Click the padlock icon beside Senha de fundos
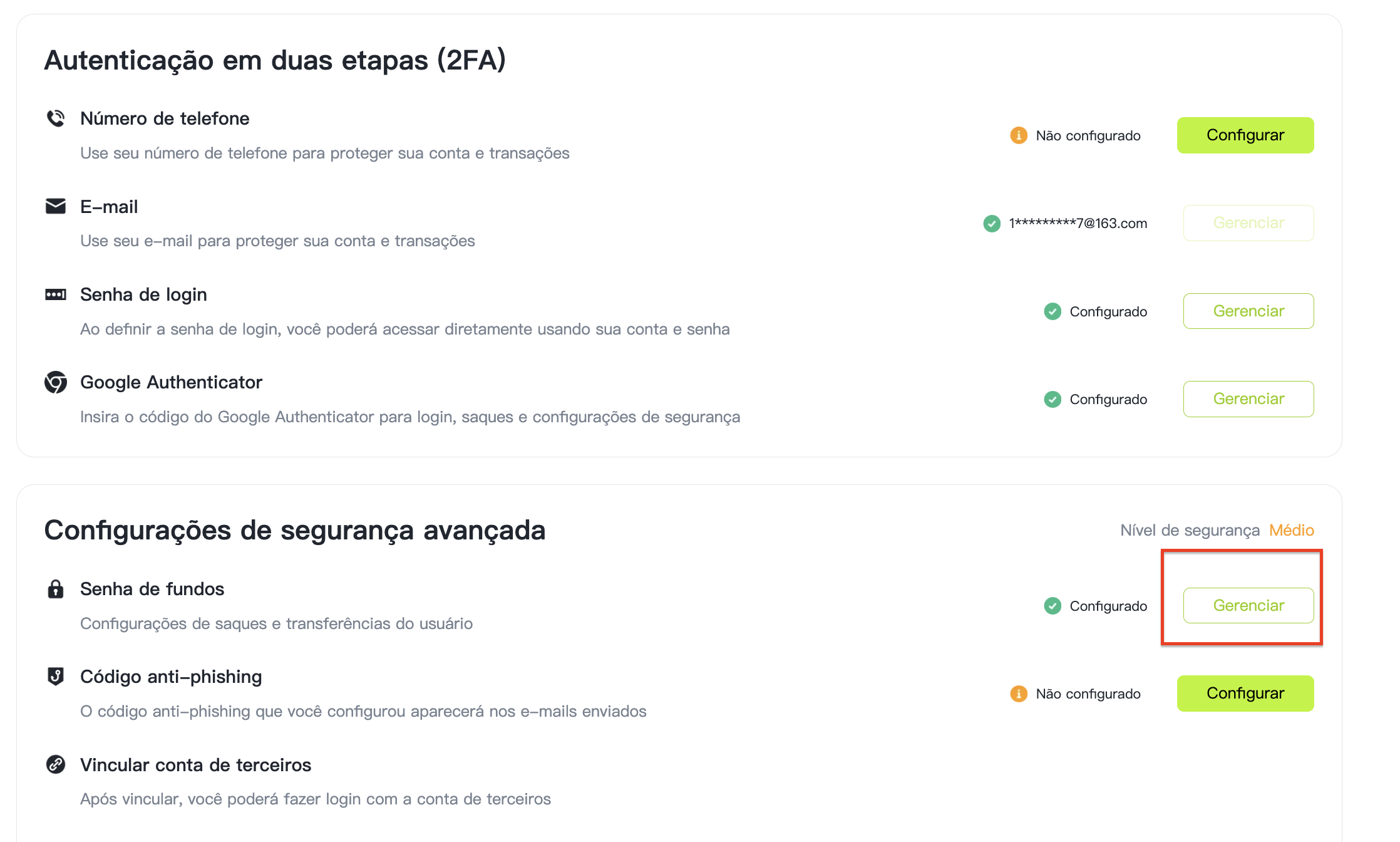This screenshot has width=1400, height=842. tap(56, 589)
